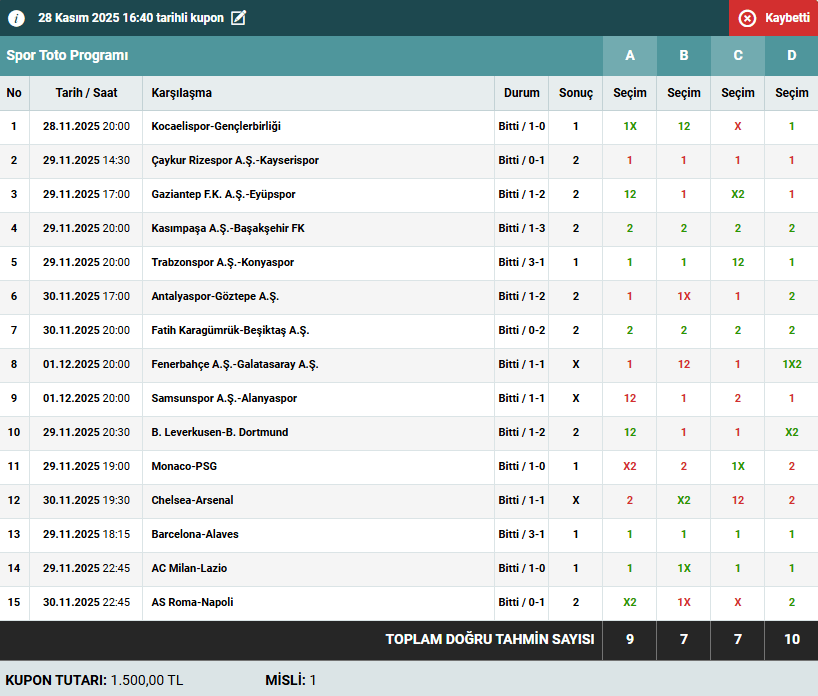Select column B tab header
Image resolution: width=818 pixels, height=696 pixels.
click(684, 56)
